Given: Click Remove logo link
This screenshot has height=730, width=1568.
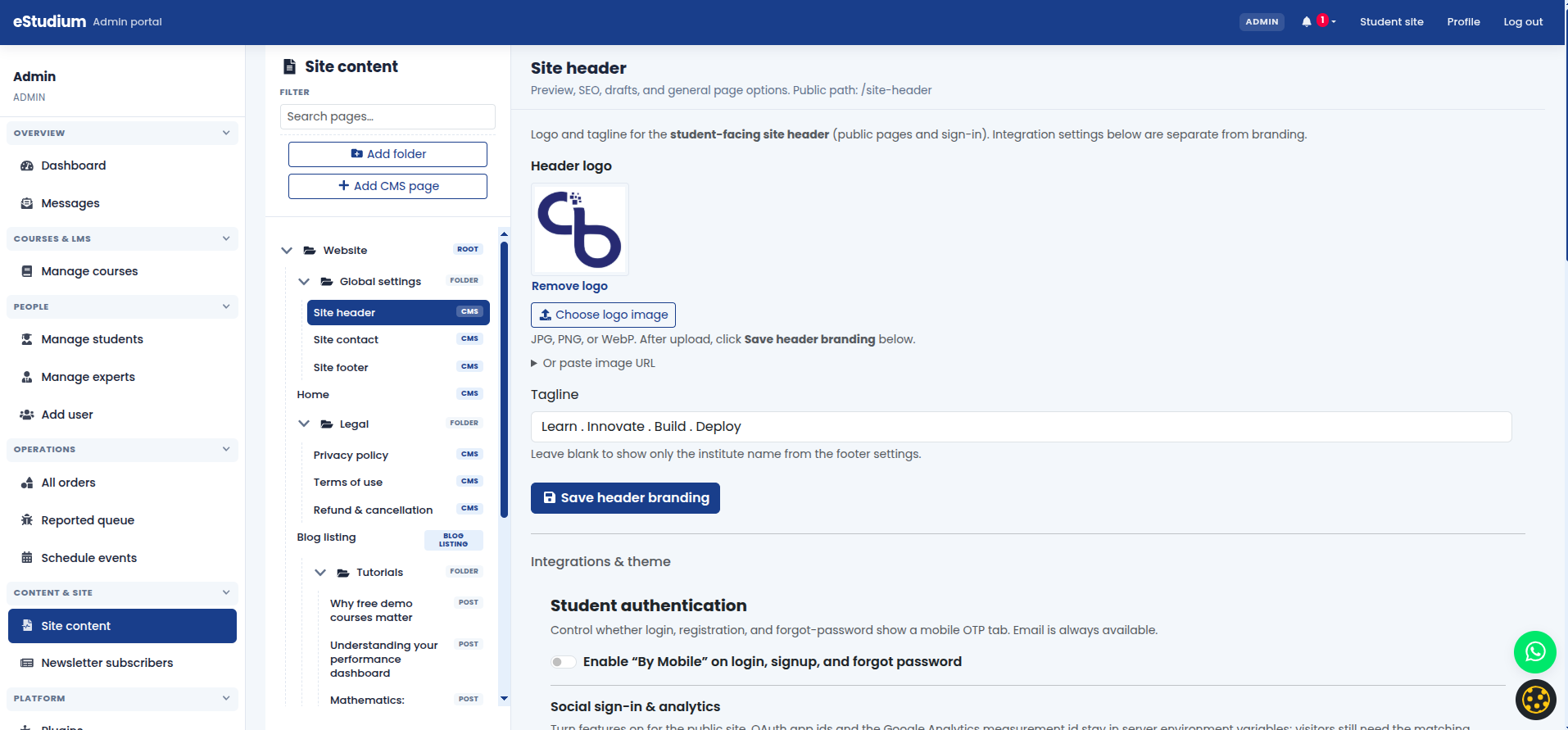Looking at the screenshot, I should (569, 286).
